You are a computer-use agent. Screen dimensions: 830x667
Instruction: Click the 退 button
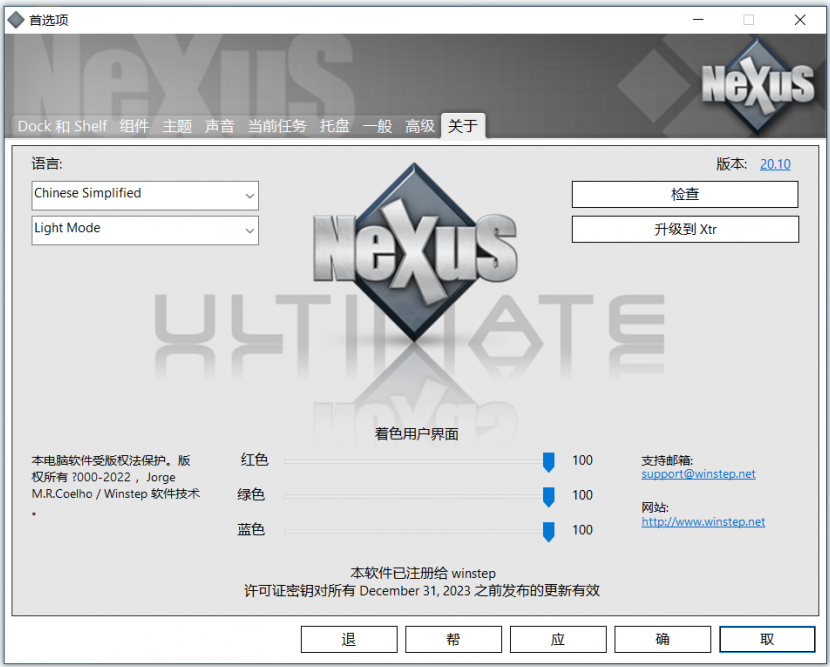click(x=349, y=639)
